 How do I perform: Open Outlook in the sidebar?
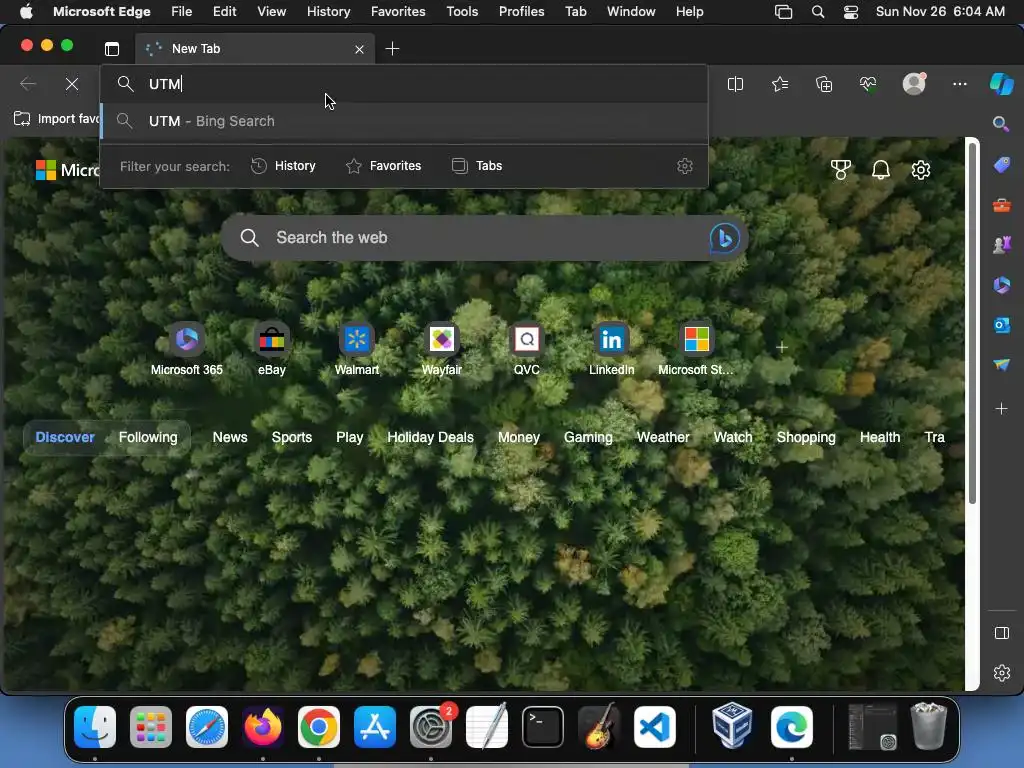coord(1002,325)
